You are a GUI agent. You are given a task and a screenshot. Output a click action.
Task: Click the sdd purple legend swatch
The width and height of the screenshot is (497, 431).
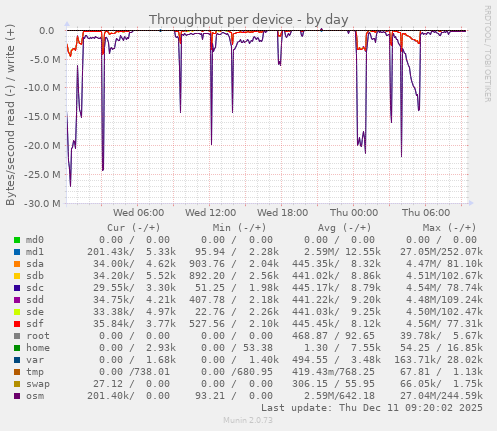click(17, 300)
